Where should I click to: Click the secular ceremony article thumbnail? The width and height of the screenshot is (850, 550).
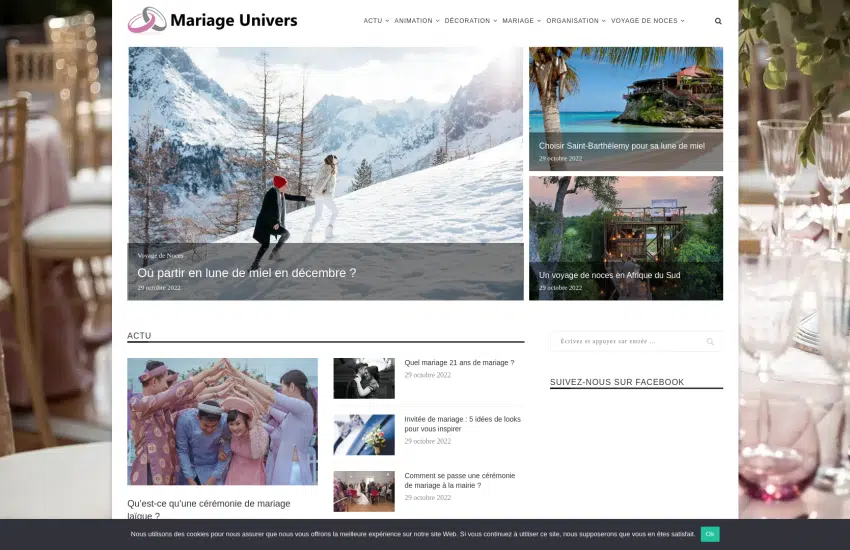coord(222,421)
